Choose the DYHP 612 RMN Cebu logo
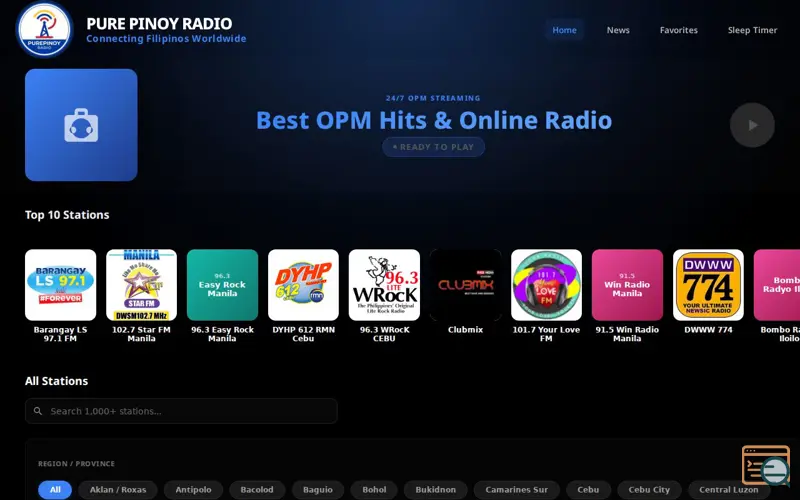800x500 pixels. click(x=303, y=285)
